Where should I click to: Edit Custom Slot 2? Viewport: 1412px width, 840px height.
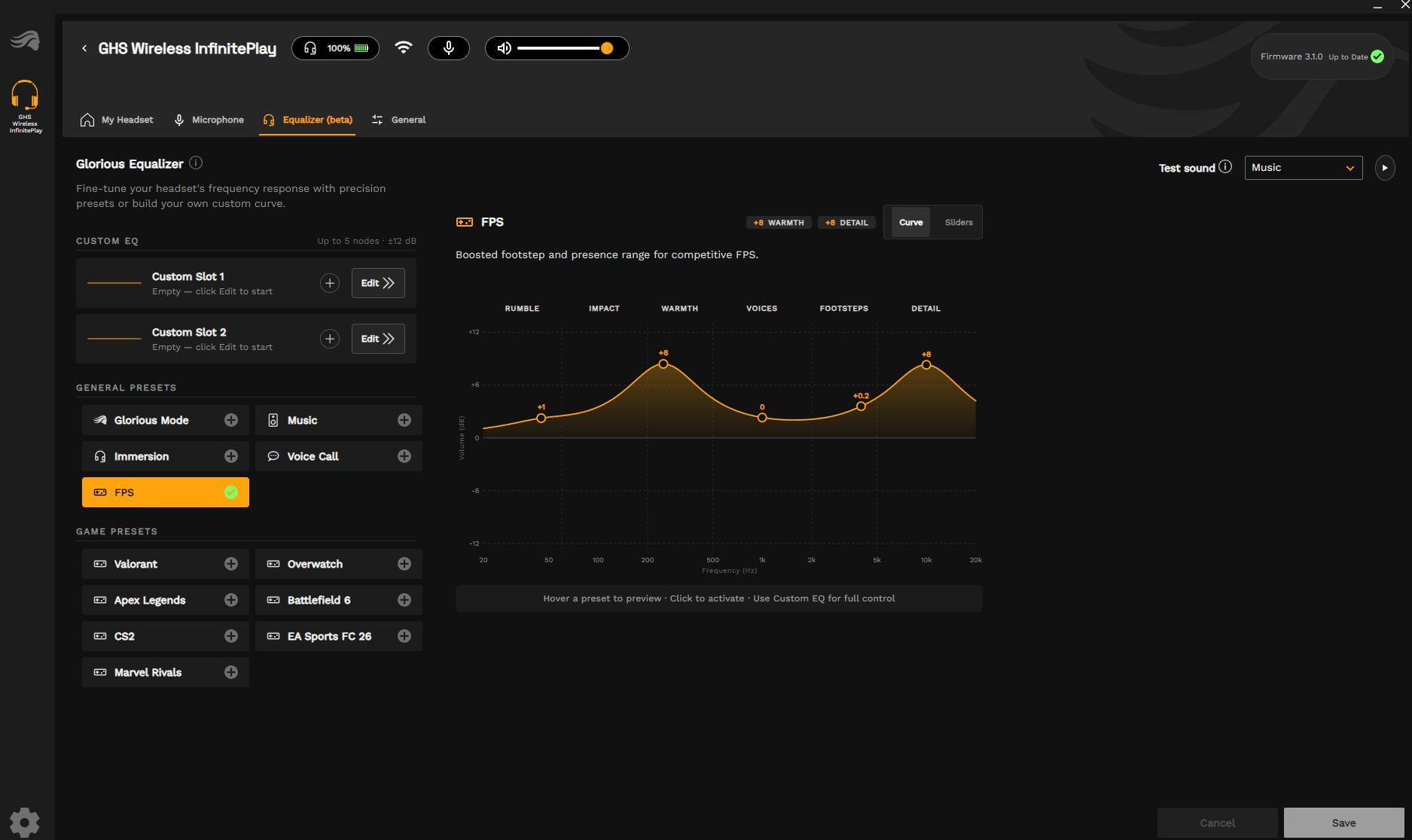click(x=378, y=339)
